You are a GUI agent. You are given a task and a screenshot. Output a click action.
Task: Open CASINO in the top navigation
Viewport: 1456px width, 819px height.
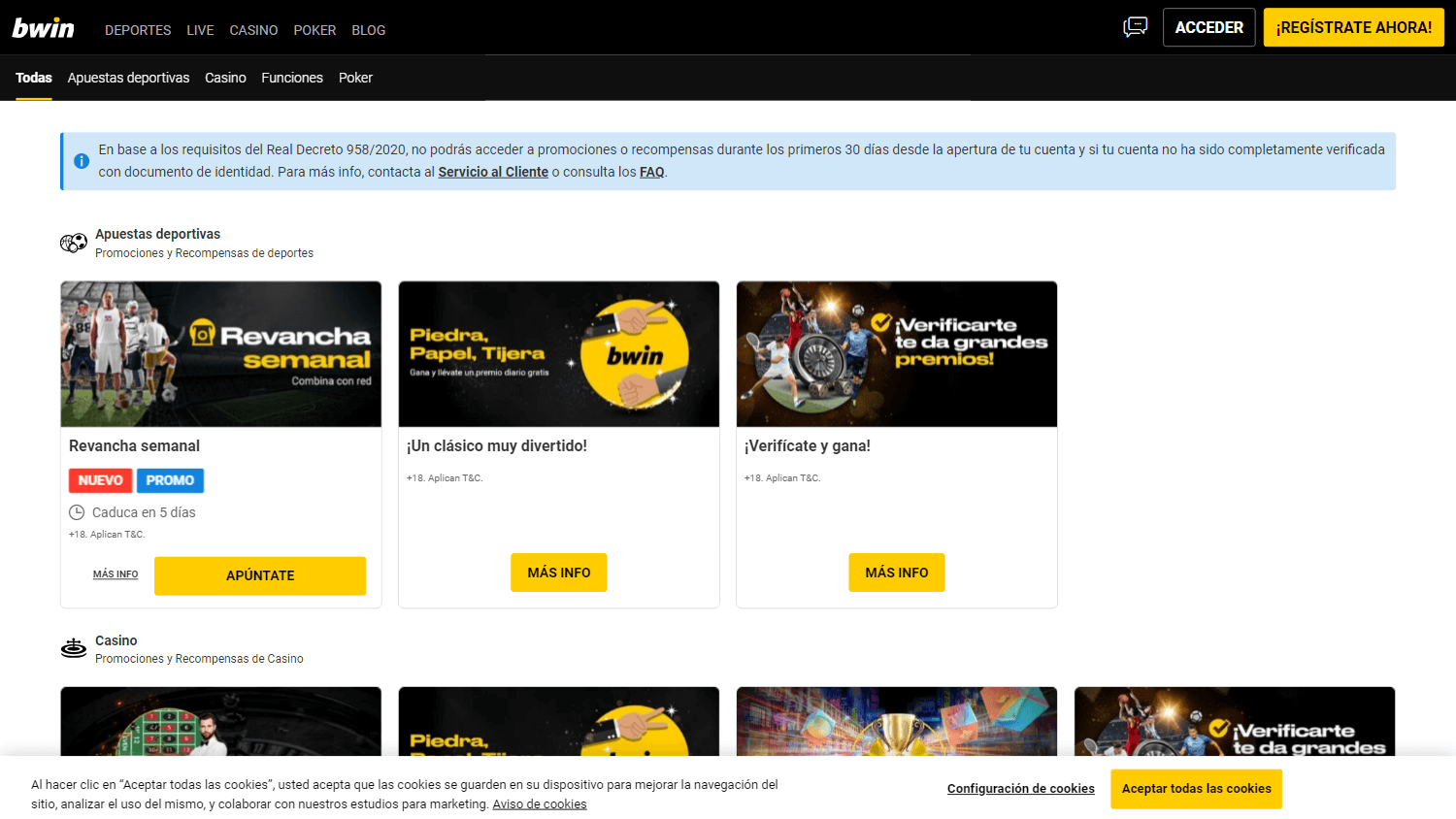pos(253,30)
